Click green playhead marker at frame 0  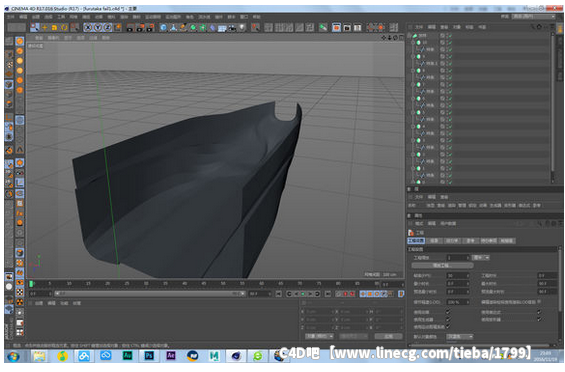pos(31,284)
